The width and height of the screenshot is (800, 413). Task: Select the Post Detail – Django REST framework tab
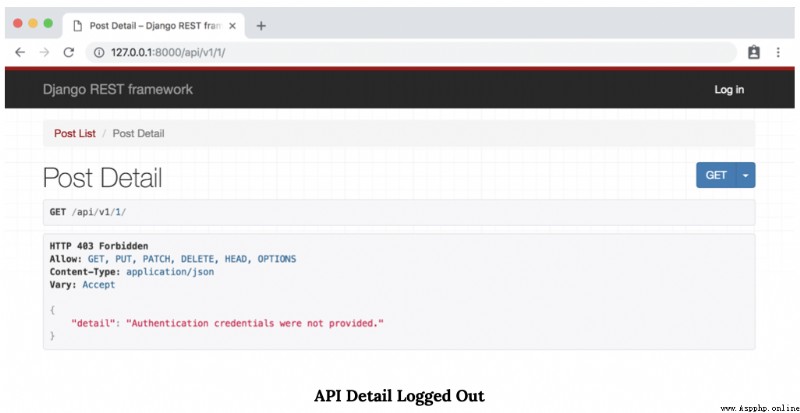pos(154,26)
